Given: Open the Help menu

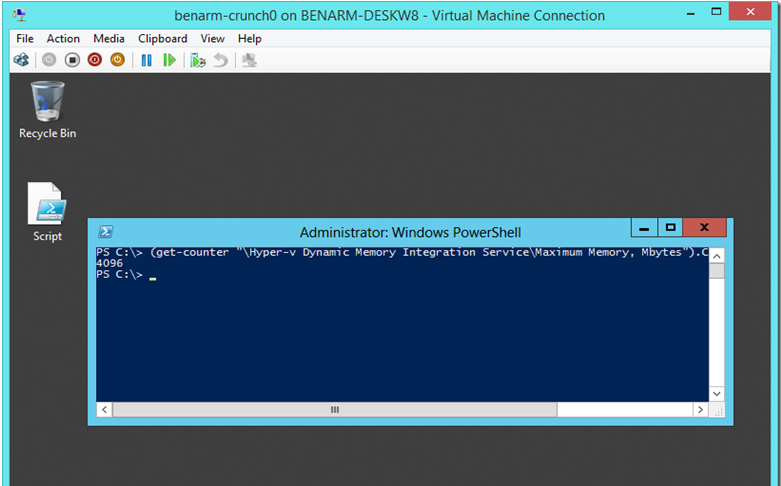Looking at the screenshot, I should pos(250,38).
